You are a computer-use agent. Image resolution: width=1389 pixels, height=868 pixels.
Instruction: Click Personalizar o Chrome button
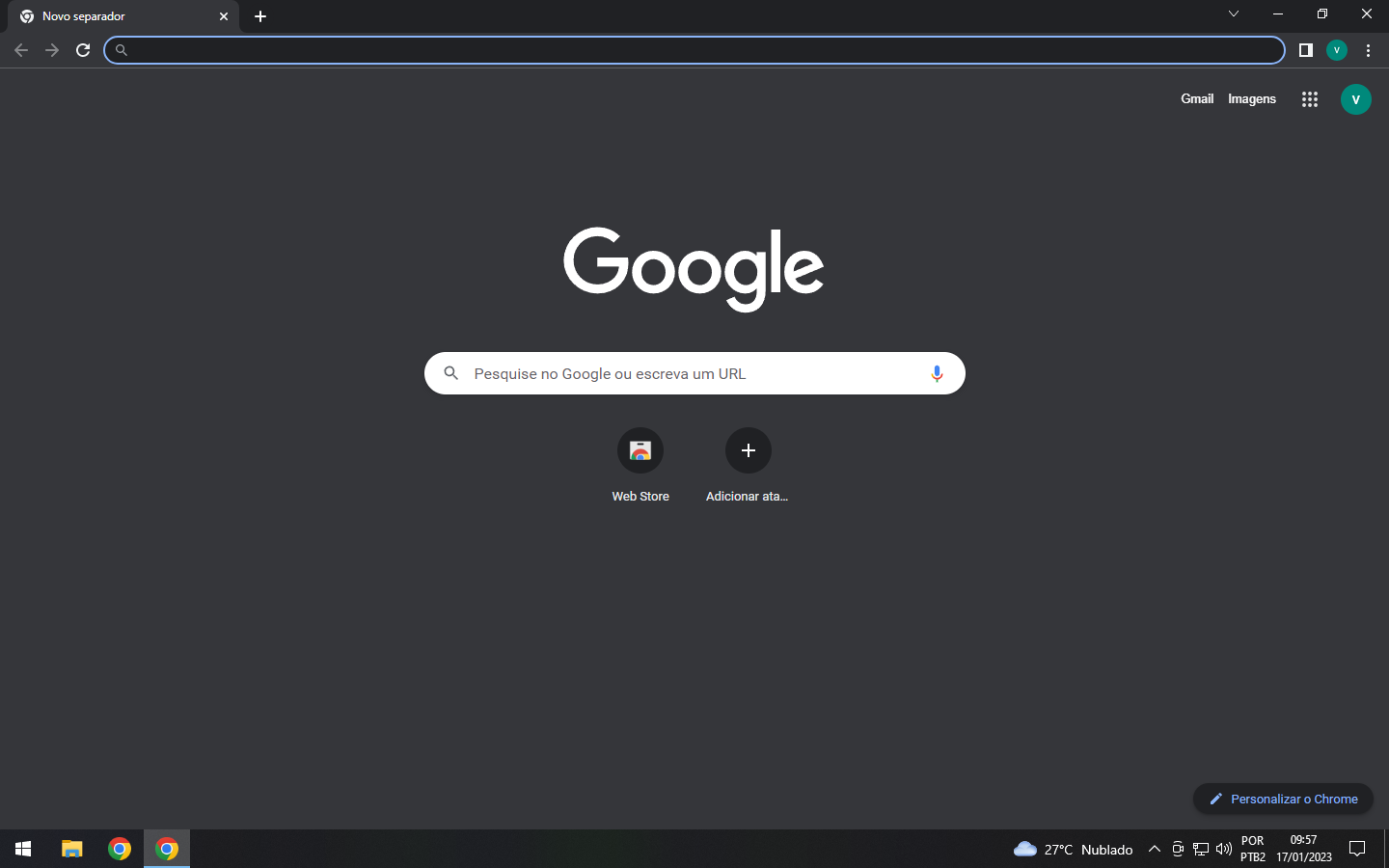click(x=1283, y=799)
